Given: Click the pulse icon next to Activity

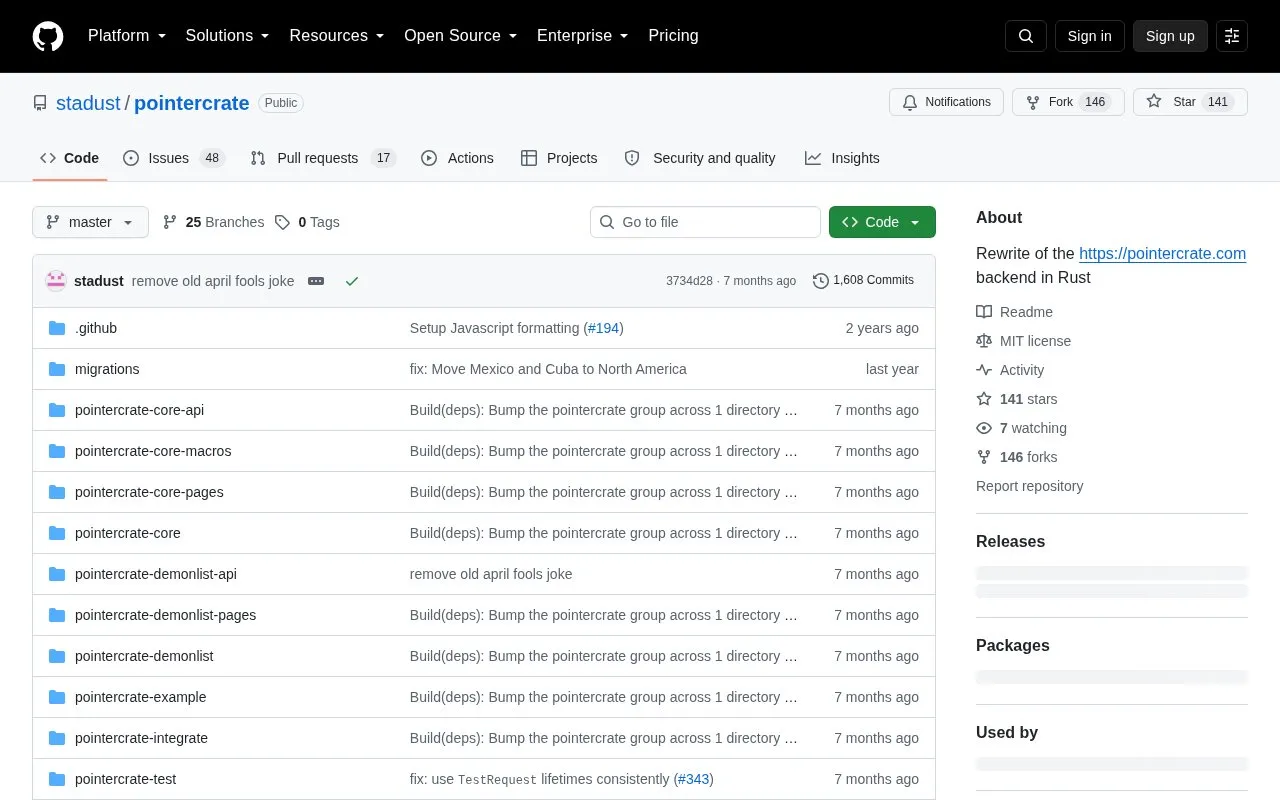Looking at the screenshot, I should (984, 370).
